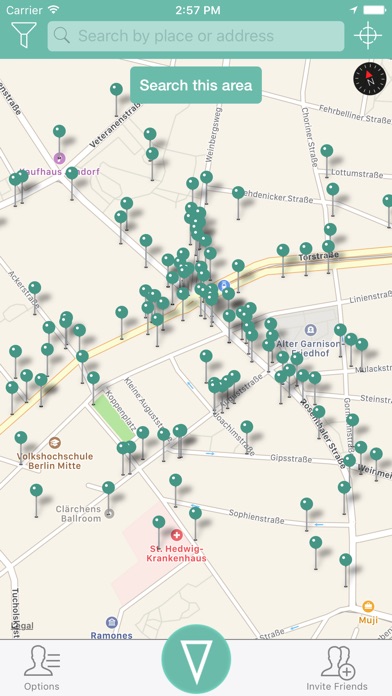Tap the blue parking marker near Torstraße
The image size is (392, 696).
point(224,285)
